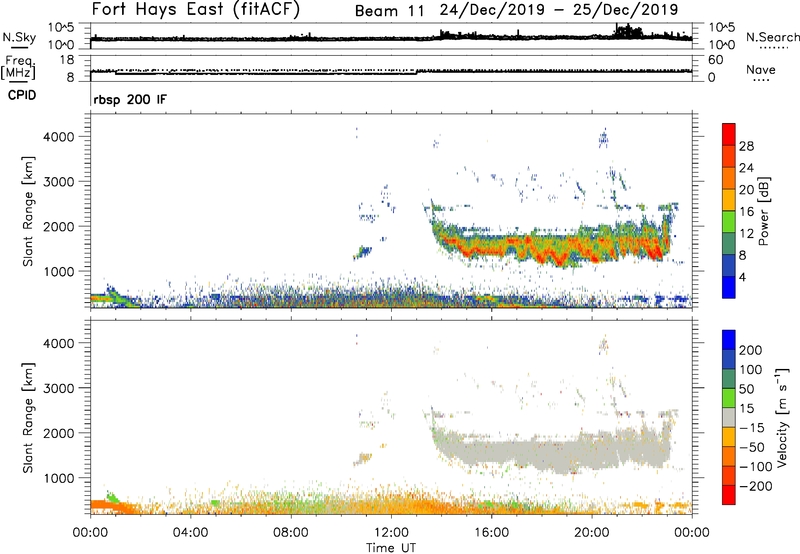The width and height of the screenshot is (800, 554).
Task: Click the 'Velocity [m s-1]' colorbar title
Action: coord(781,417)
